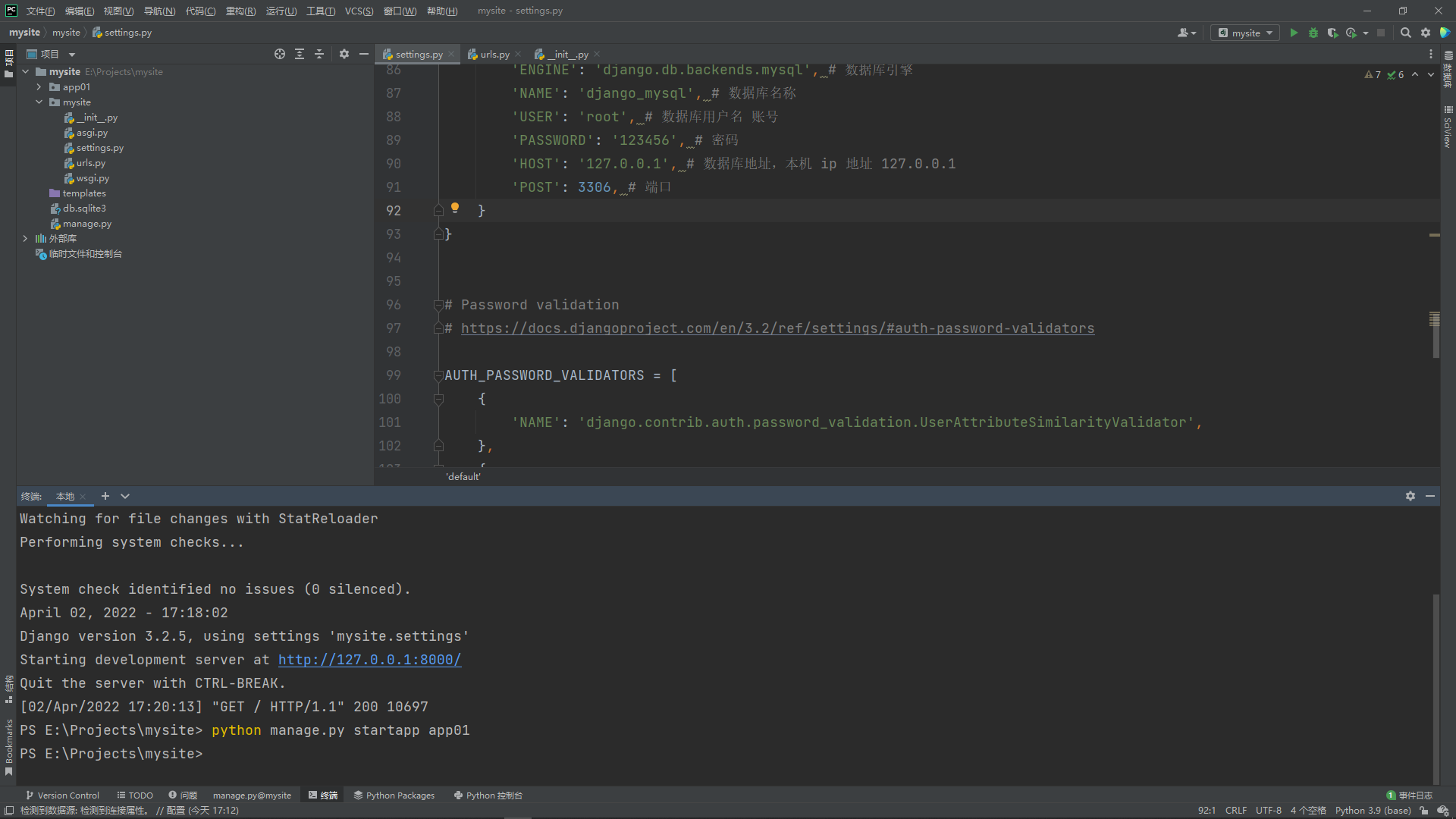The width and height of the screenshot is (1456, 819).
Task: Click the profiler run icon
Action: [1351, 33]
